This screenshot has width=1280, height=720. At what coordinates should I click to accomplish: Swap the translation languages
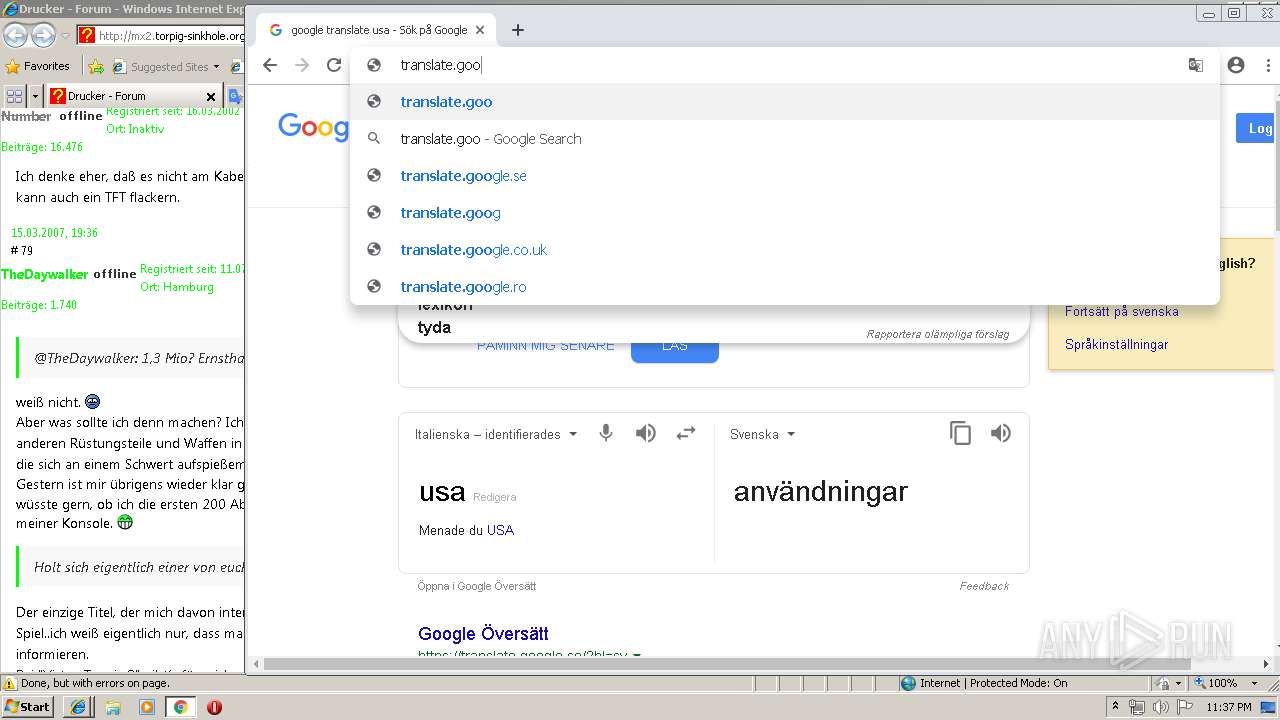coord(686,433)
